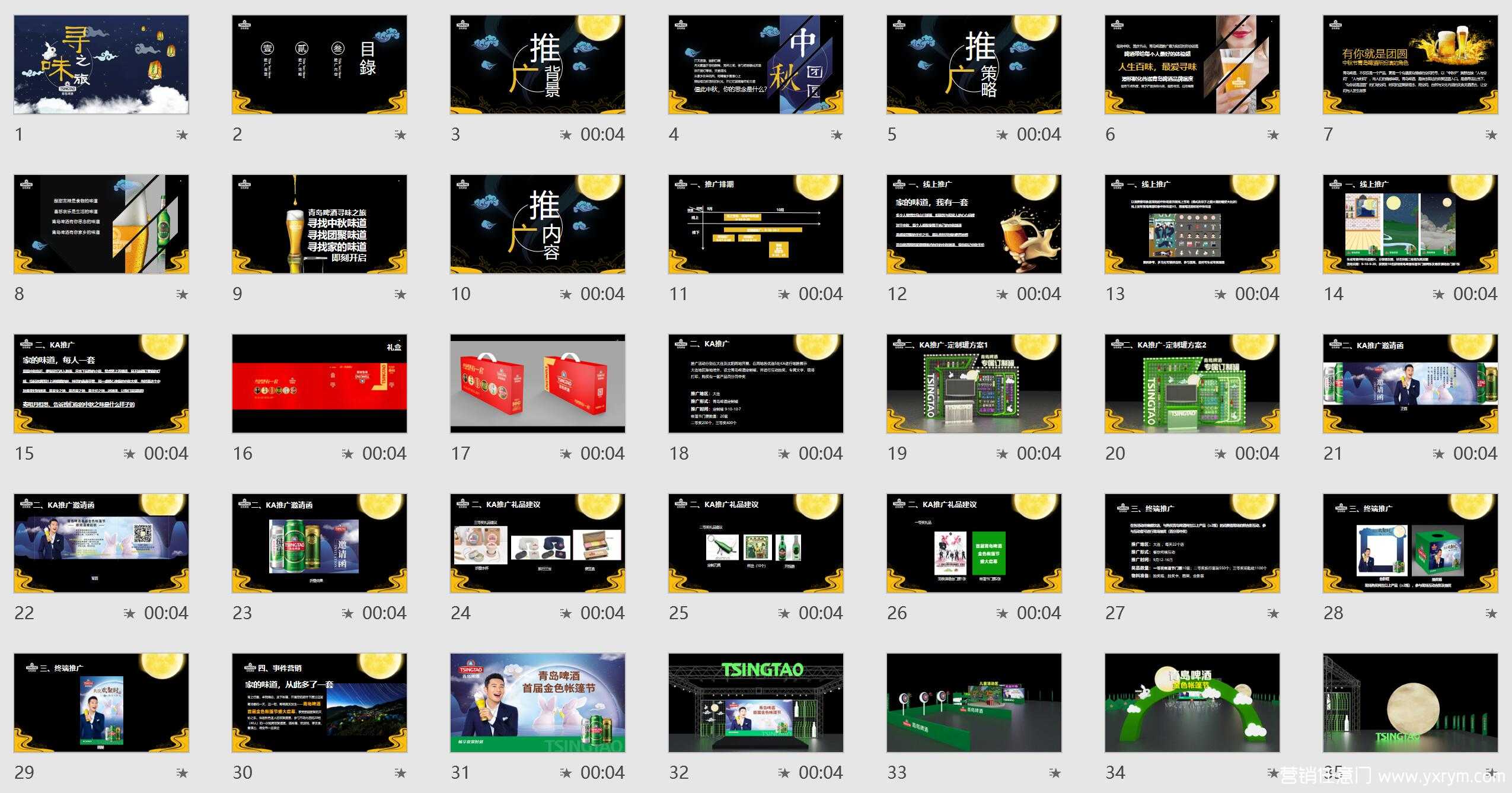Click the 00:04 timing under slide 5
Image resolution: width=1512 pixels, height=793 pixels.
[1039, 135]
